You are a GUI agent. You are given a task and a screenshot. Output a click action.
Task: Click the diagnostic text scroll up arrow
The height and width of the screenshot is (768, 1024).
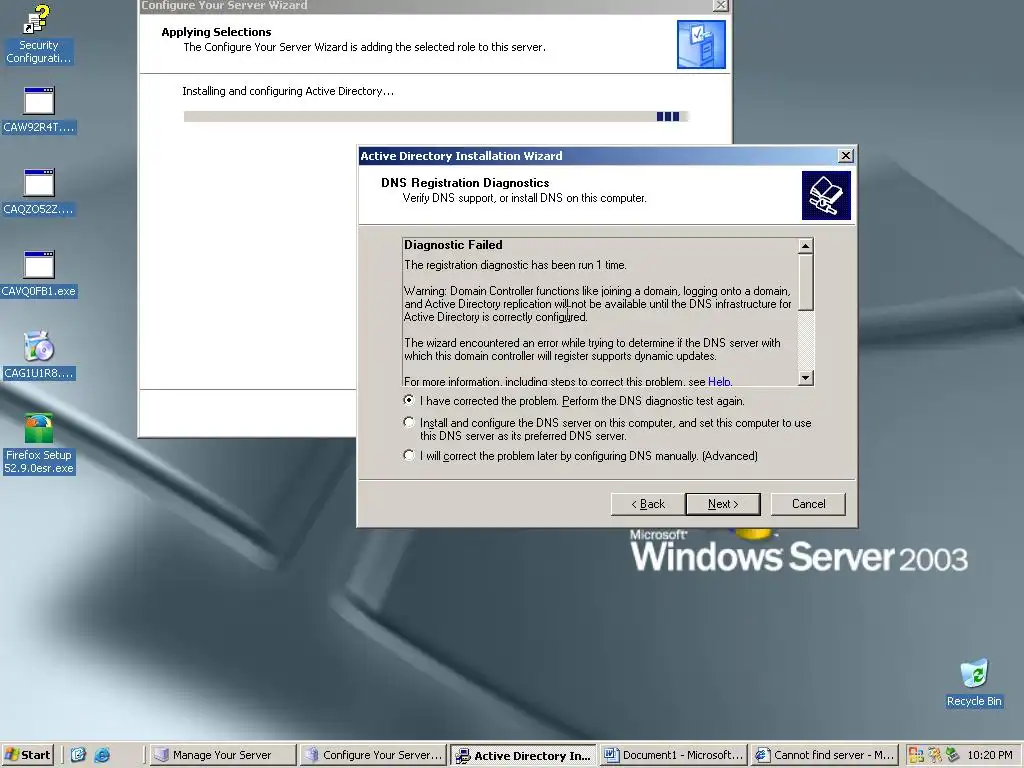(x=806, y=246)
